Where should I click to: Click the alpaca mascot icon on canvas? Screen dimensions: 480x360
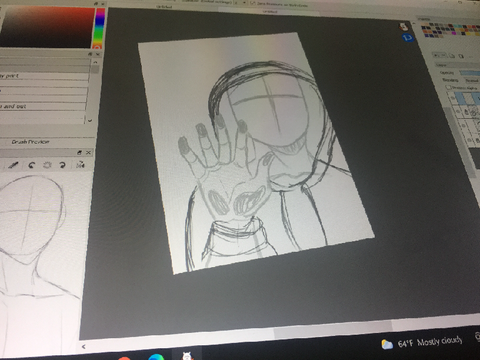[x=404, y=26]
